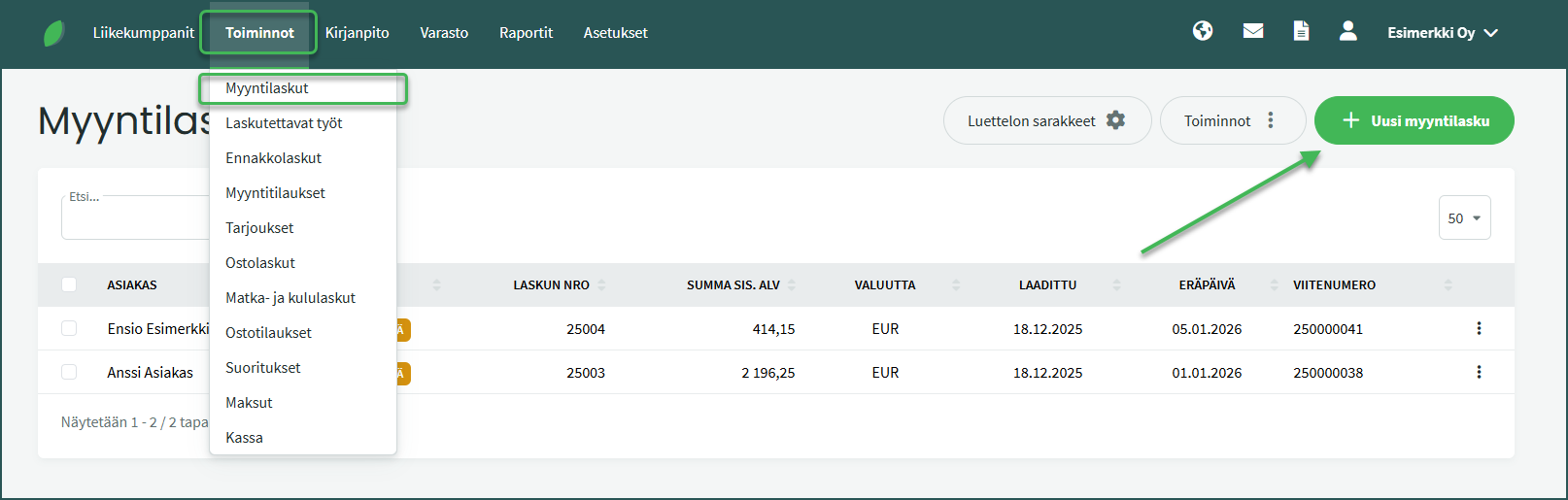Expand the Esimerkki Oy company dropdown
This screenshot has height=500, width=1568.
1443,33
